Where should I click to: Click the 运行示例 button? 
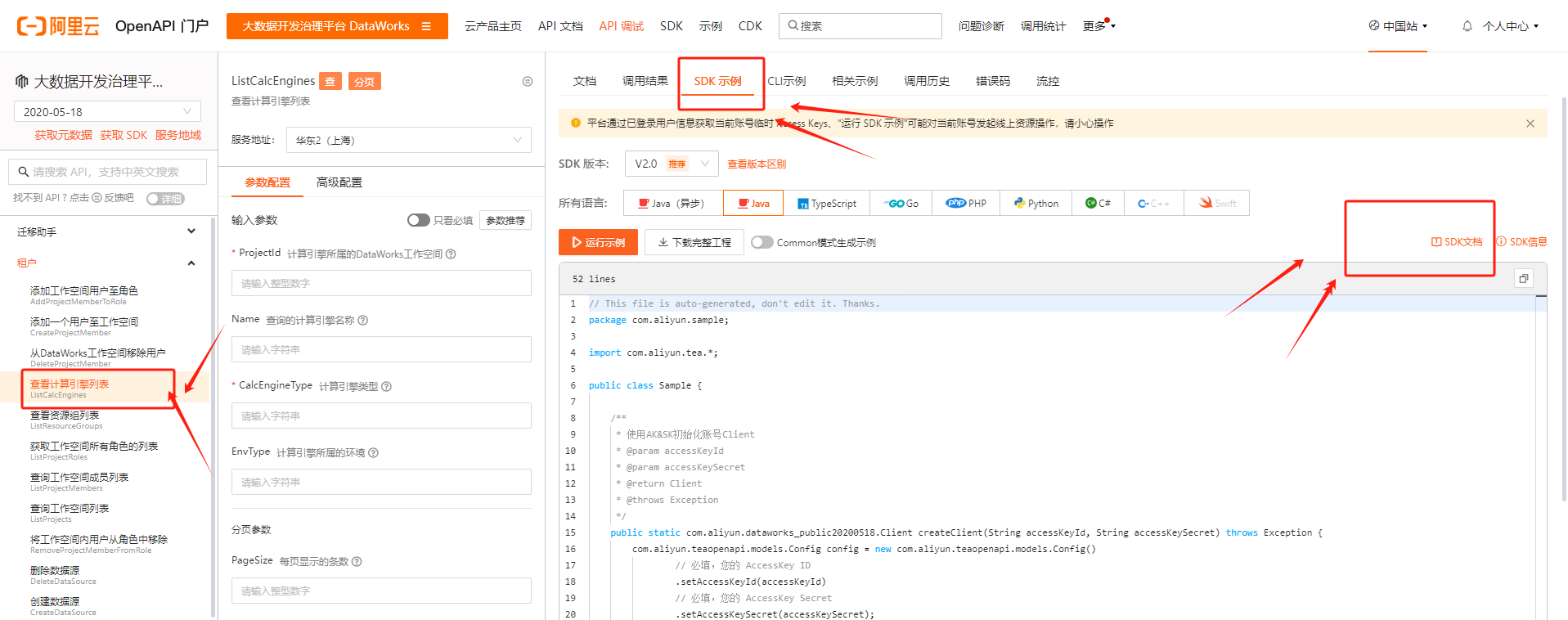[x=598, y=242]
